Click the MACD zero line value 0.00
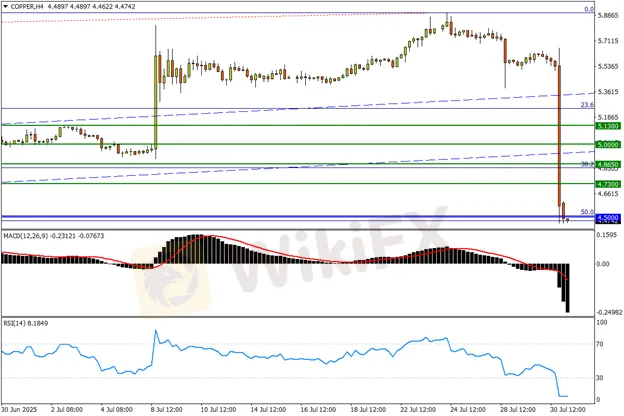The width and height of the screenshot is (624, 416). point(603,264)
